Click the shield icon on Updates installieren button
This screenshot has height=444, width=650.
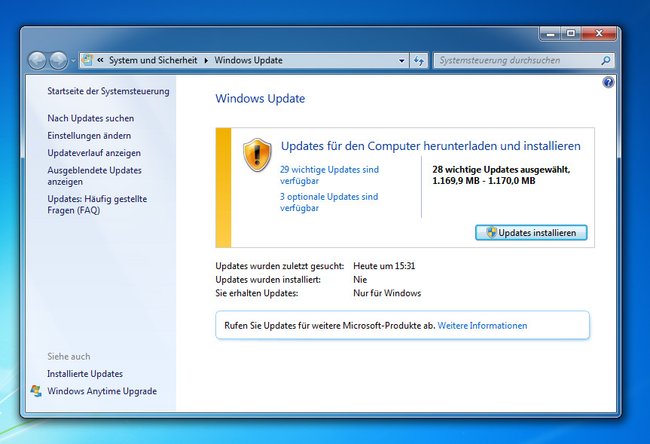coord(491,233)
